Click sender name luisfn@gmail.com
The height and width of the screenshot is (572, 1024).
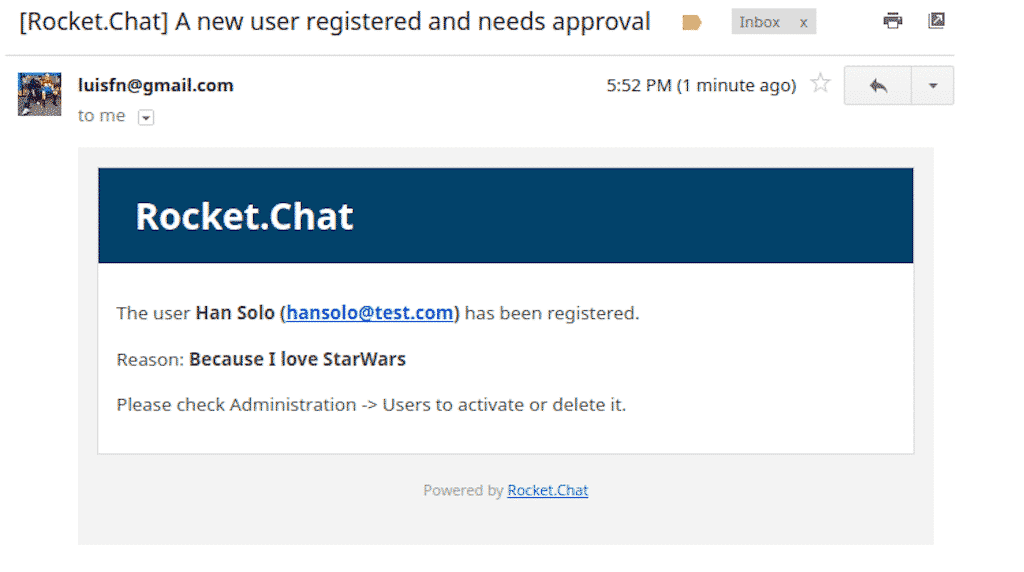point(155,86)
